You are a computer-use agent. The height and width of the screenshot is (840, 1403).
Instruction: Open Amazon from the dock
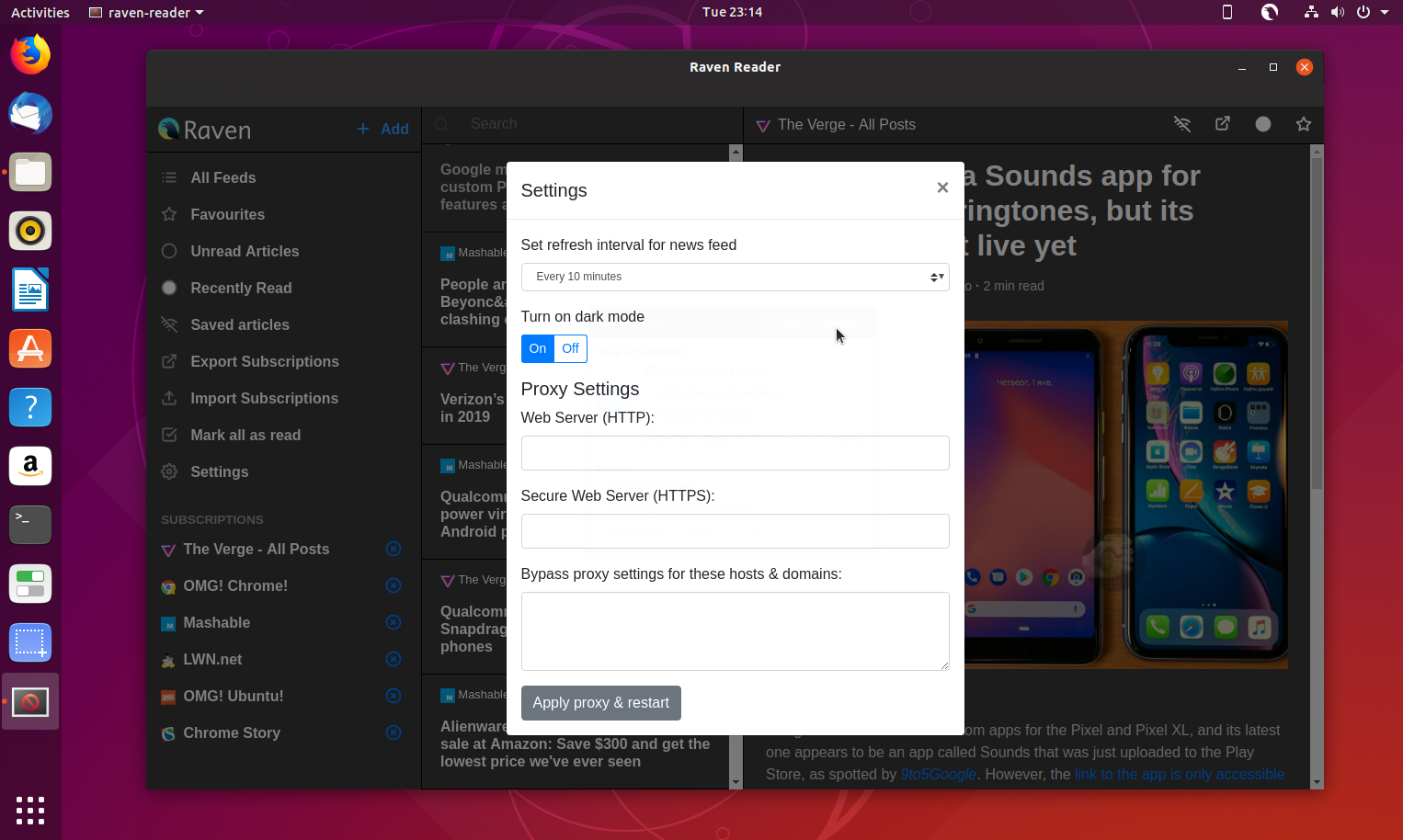point(30,466)
